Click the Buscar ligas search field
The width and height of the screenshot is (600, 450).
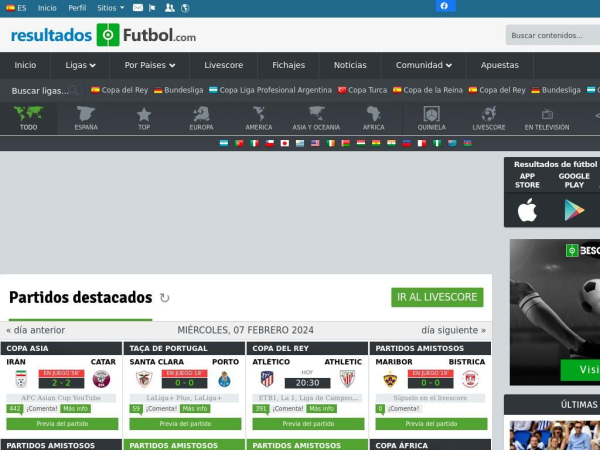[x=40, y=91]
